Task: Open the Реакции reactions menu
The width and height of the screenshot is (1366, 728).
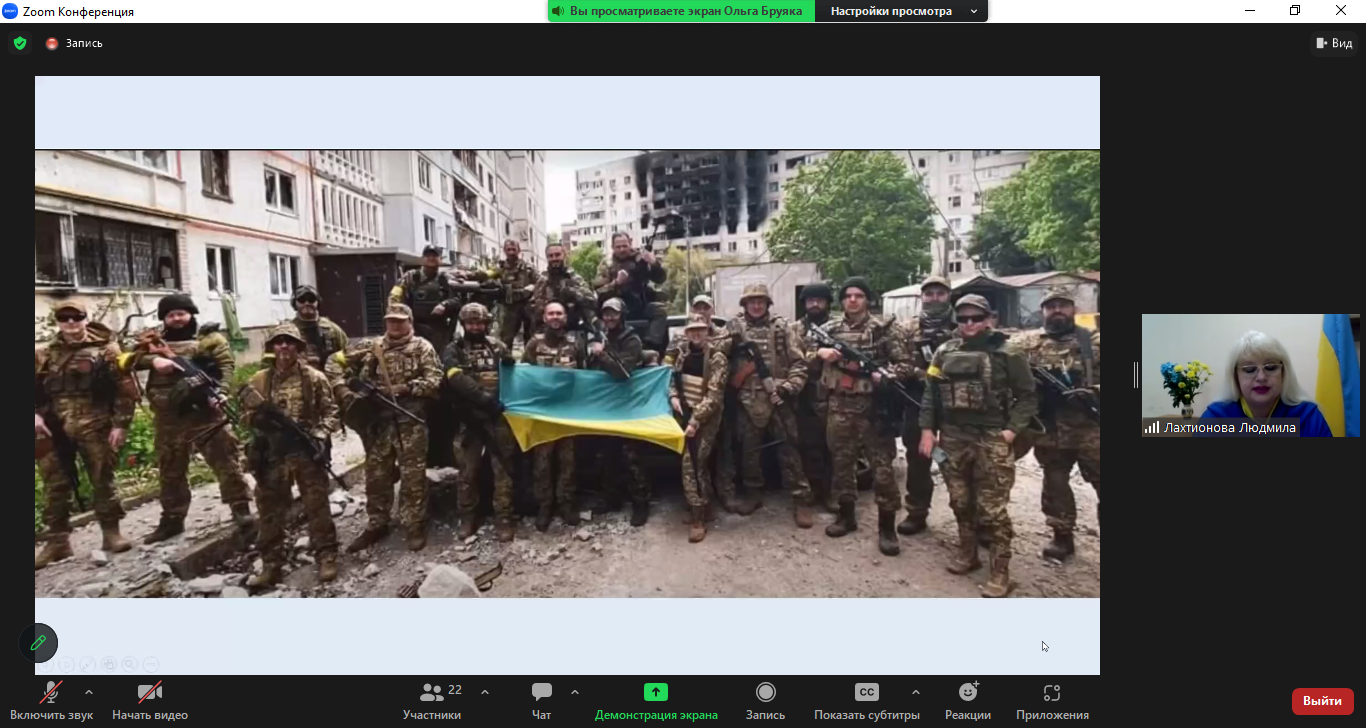Action: pos(967,701)
